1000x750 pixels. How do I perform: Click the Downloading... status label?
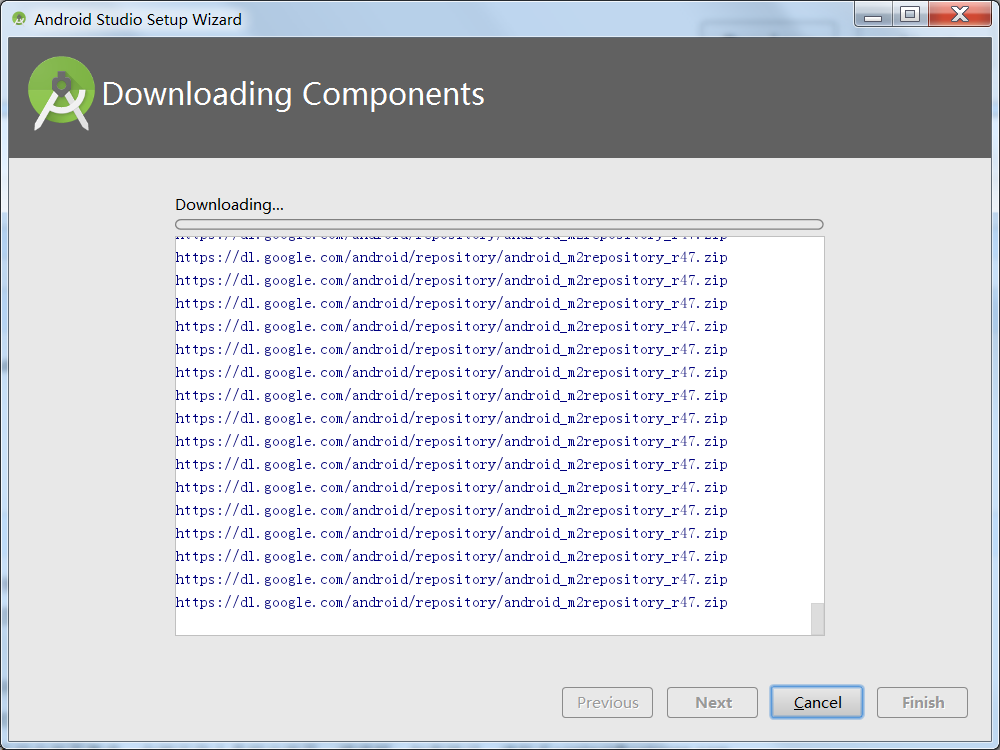click(x=230, y=205)
